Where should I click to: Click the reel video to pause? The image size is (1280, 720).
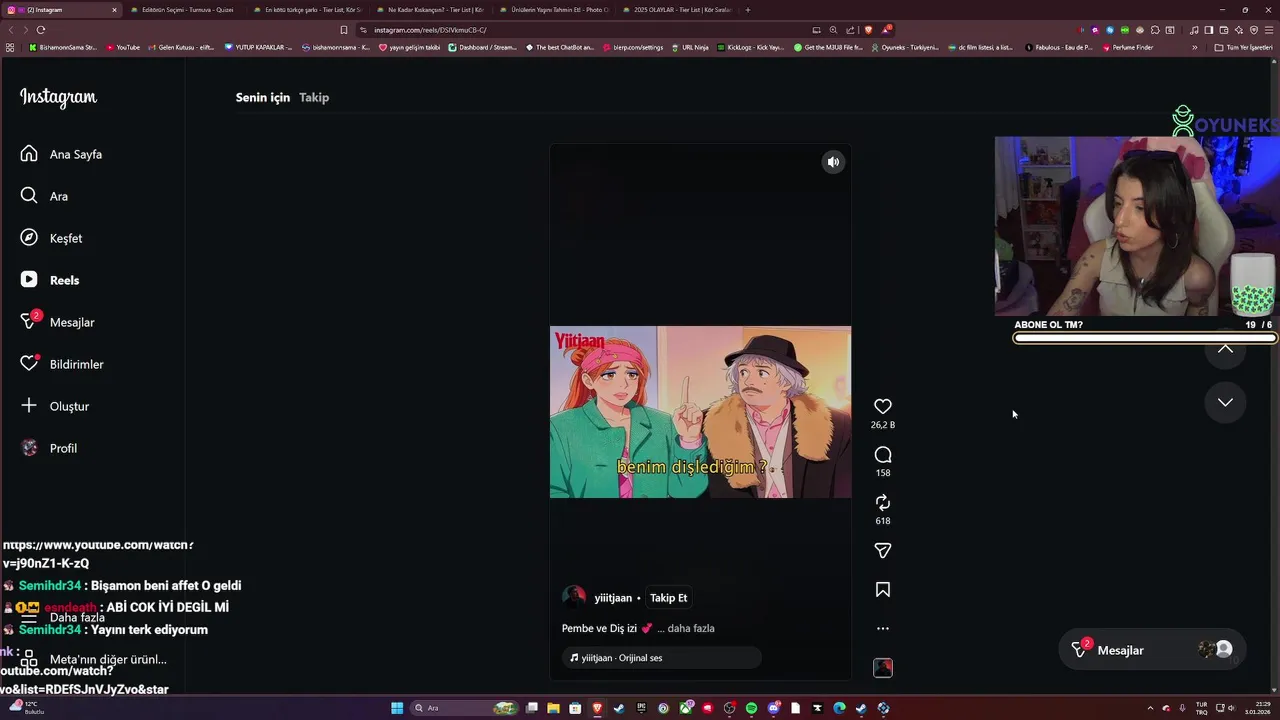pyautogui.click(x=700, y=412)
